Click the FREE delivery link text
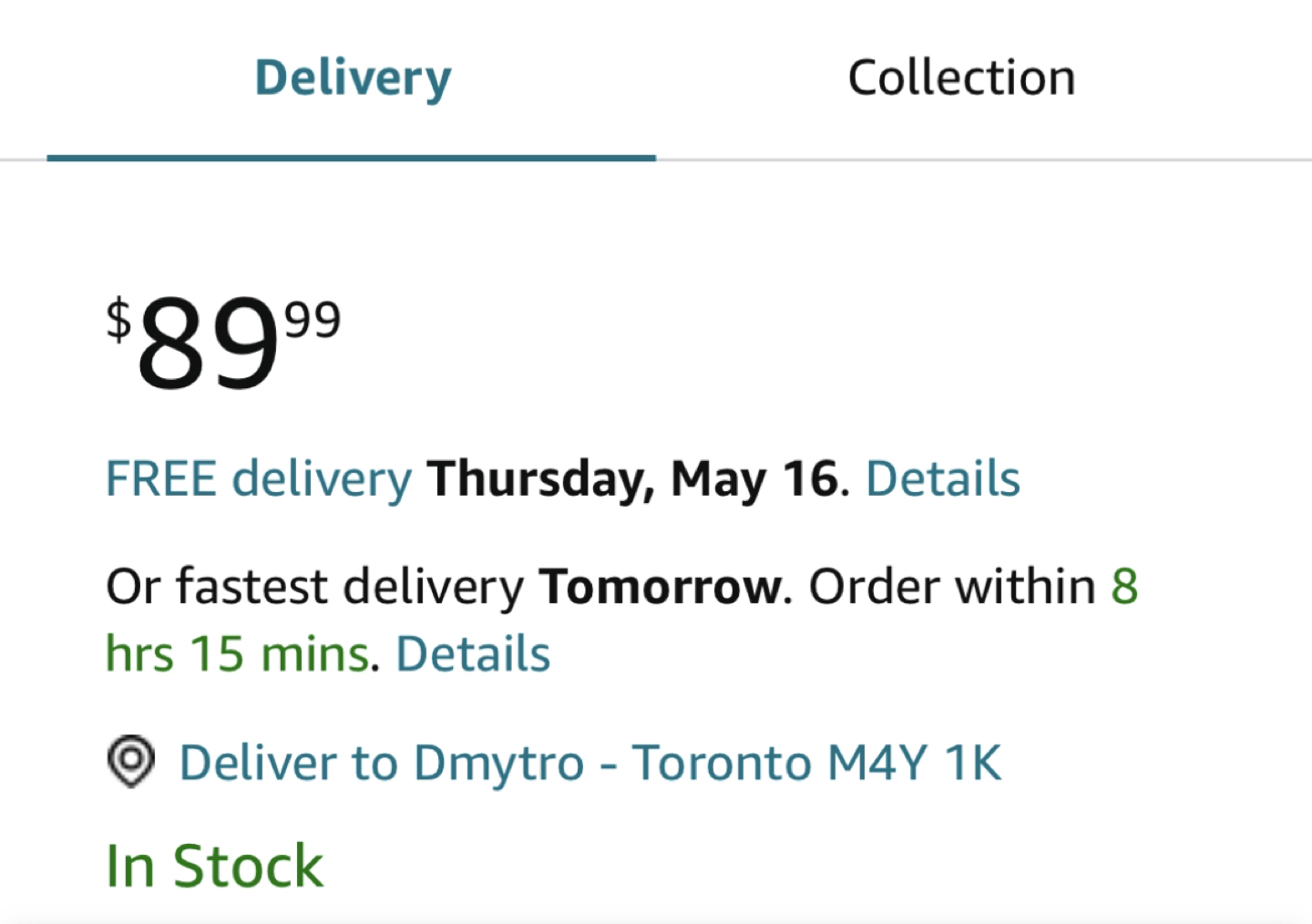 coord(259,480)
